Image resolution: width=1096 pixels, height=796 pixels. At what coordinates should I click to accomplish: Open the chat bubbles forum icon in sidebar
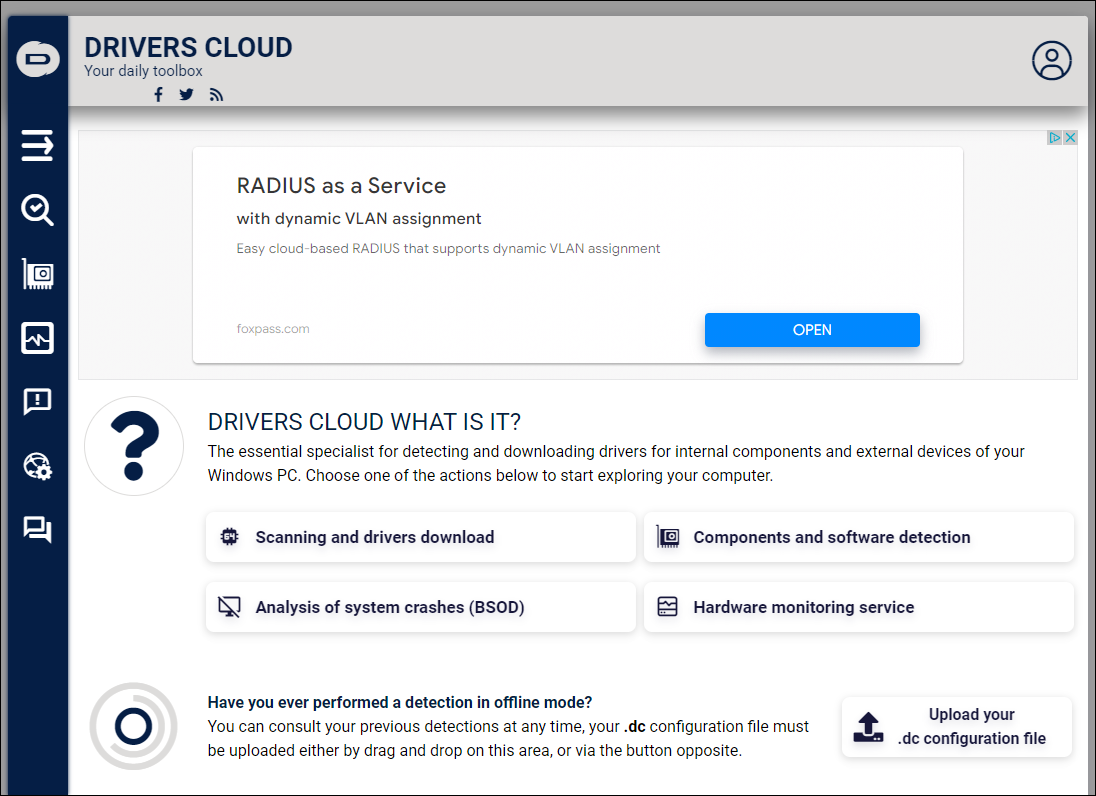click(x=37, y=529)
